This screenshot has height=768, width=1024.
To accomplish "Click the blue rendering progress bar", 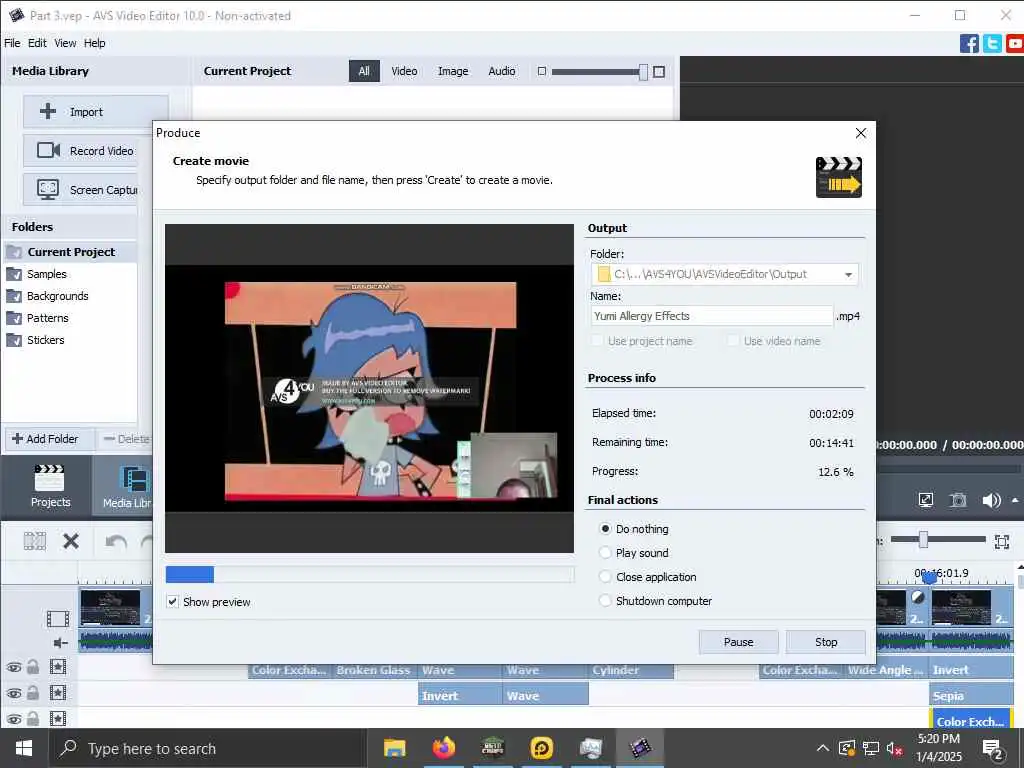I will tap(189, 574).
